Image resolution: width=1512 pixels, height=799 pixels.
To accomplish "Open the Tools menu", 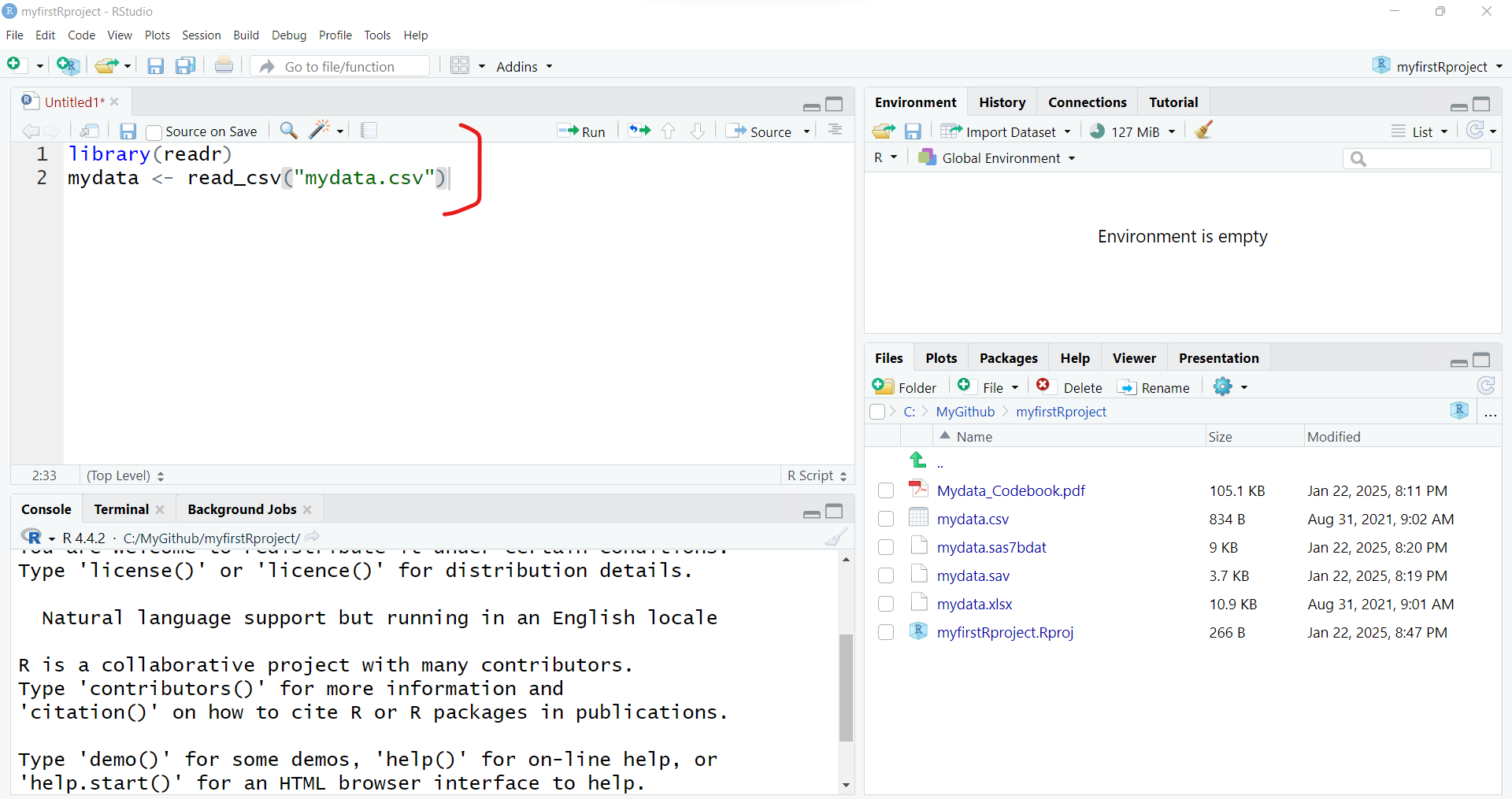I will point(377,35).
